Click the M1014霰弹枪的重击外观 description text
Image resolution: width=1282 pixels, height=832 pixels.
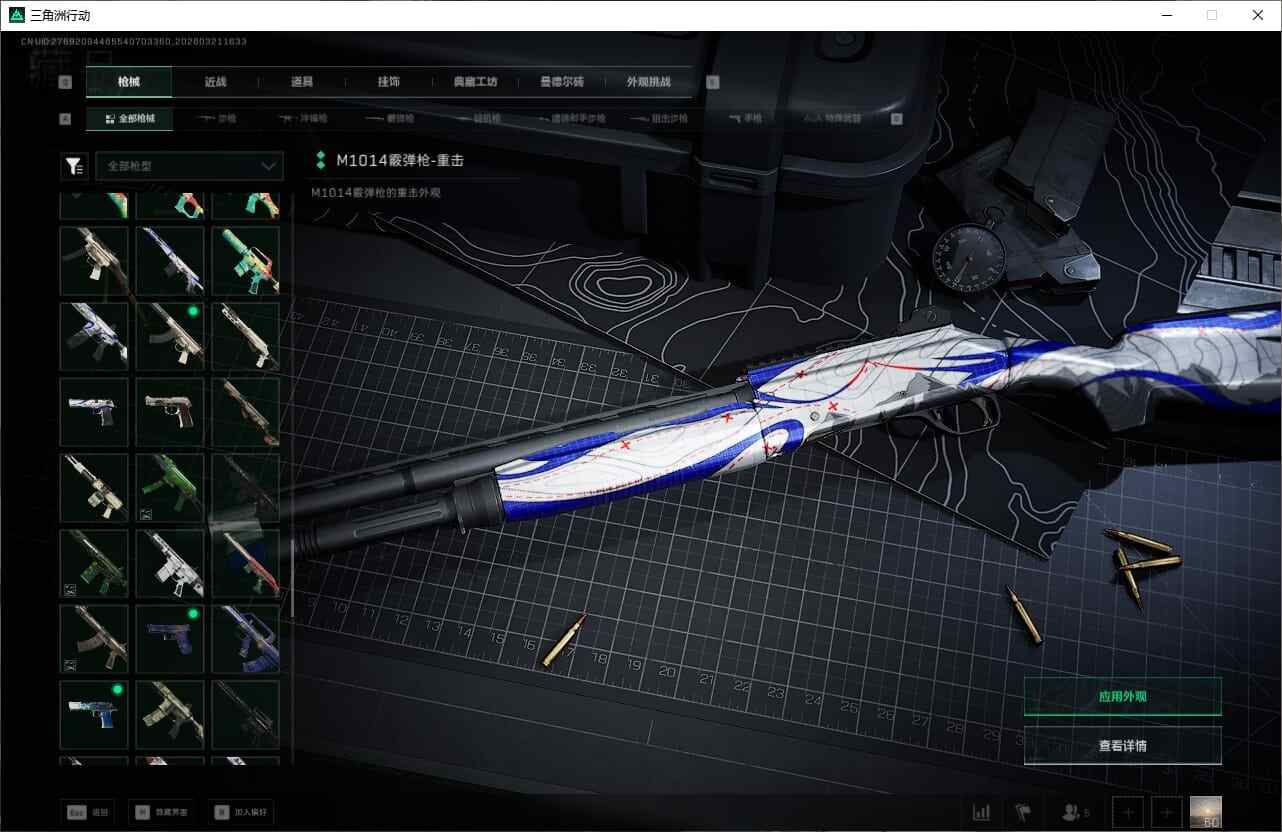376,192
